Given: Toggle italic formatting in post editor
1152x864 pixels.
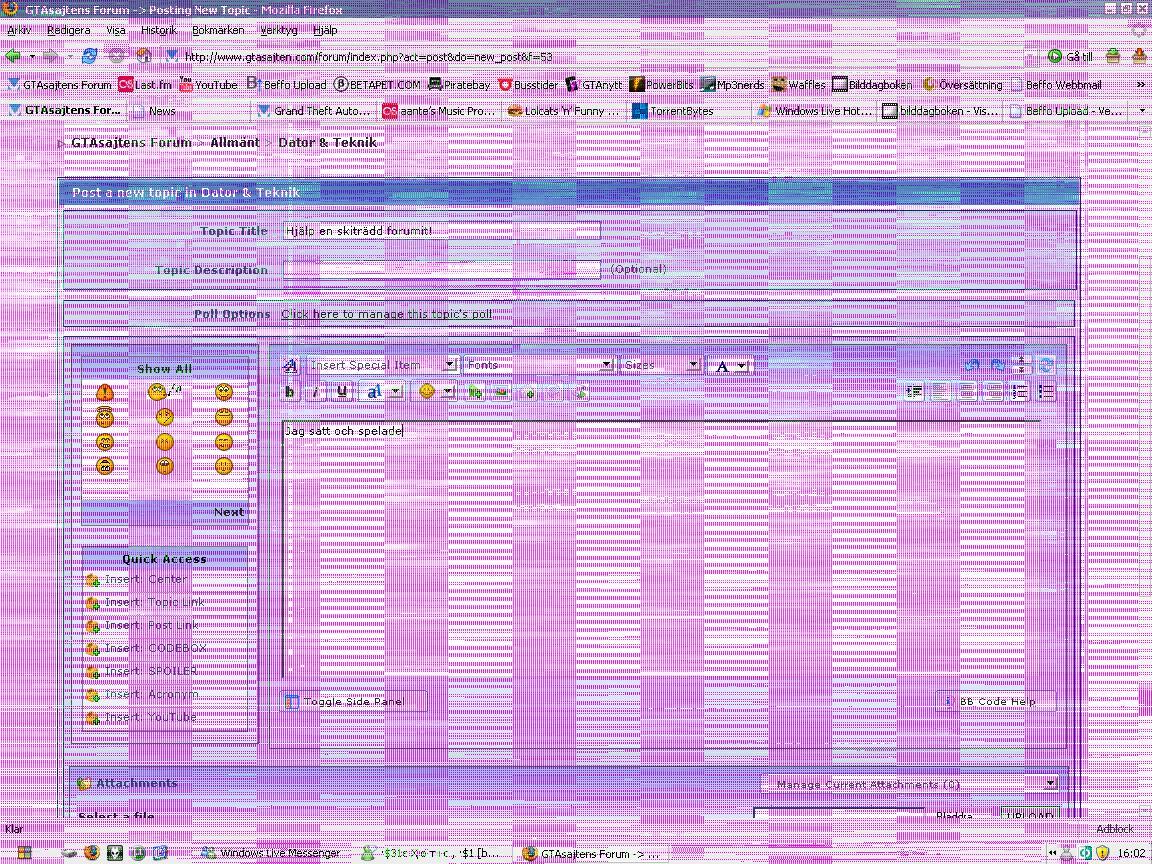Looking at the screenshot, I should click(316, 392).
